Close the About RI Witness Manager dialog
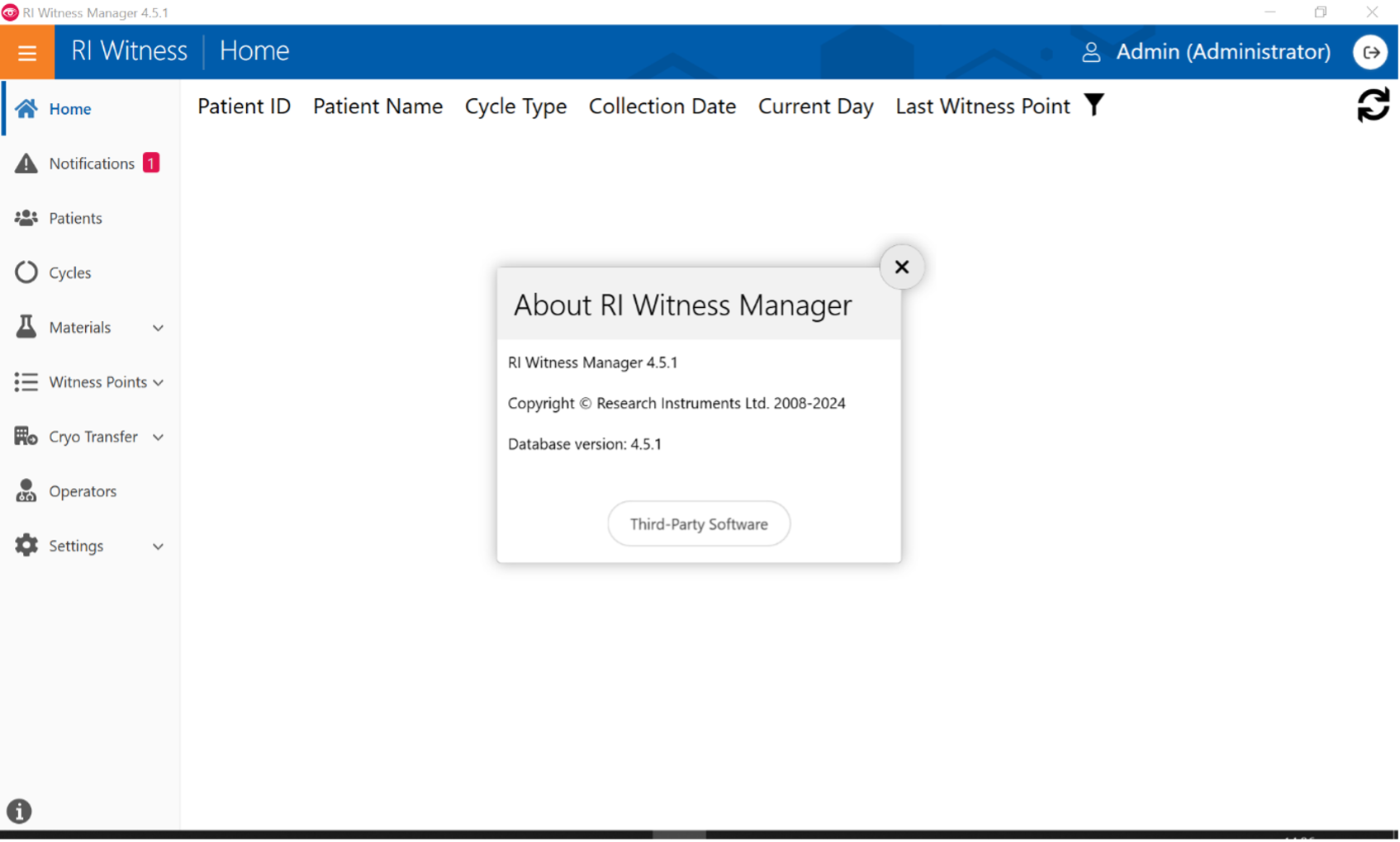 tap(901, 267)
